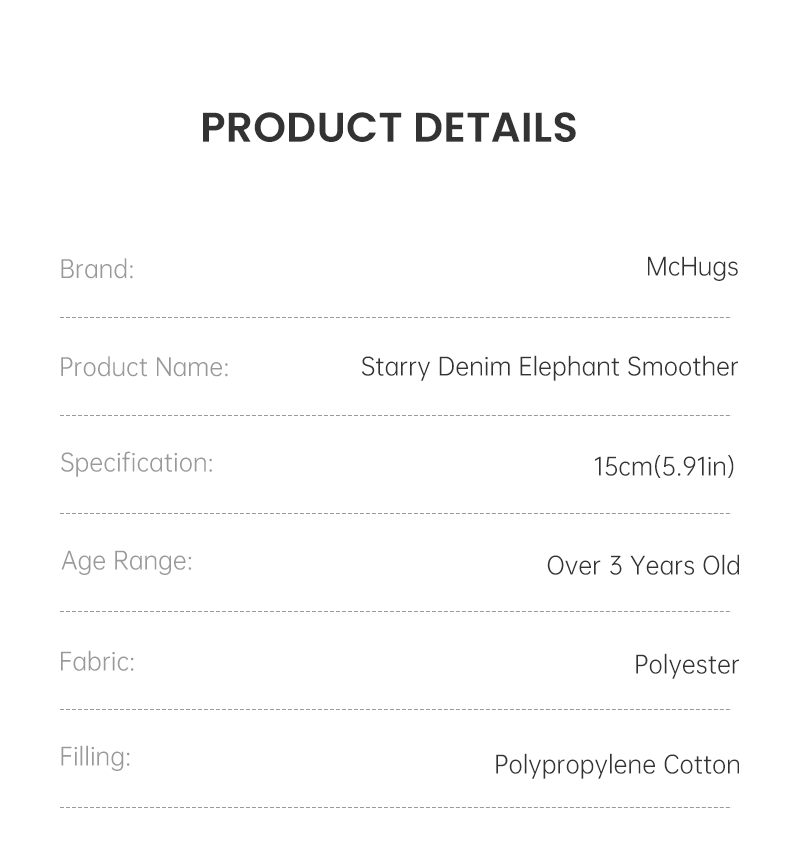Click the word DETAILS in the heading

point(495,128)
